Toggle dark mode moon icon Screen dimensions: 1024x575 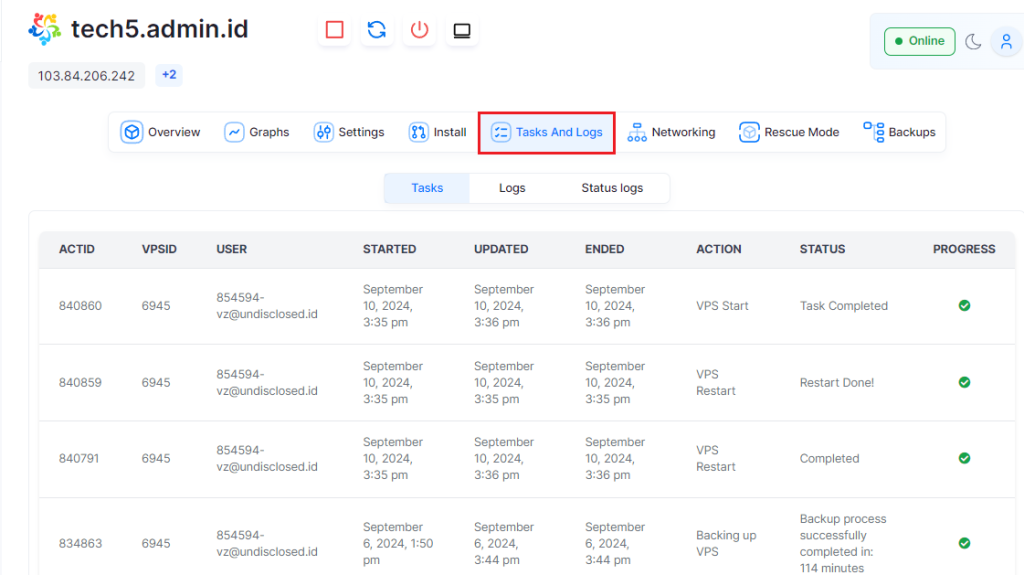pyautogui.click(x=973, y=41)
